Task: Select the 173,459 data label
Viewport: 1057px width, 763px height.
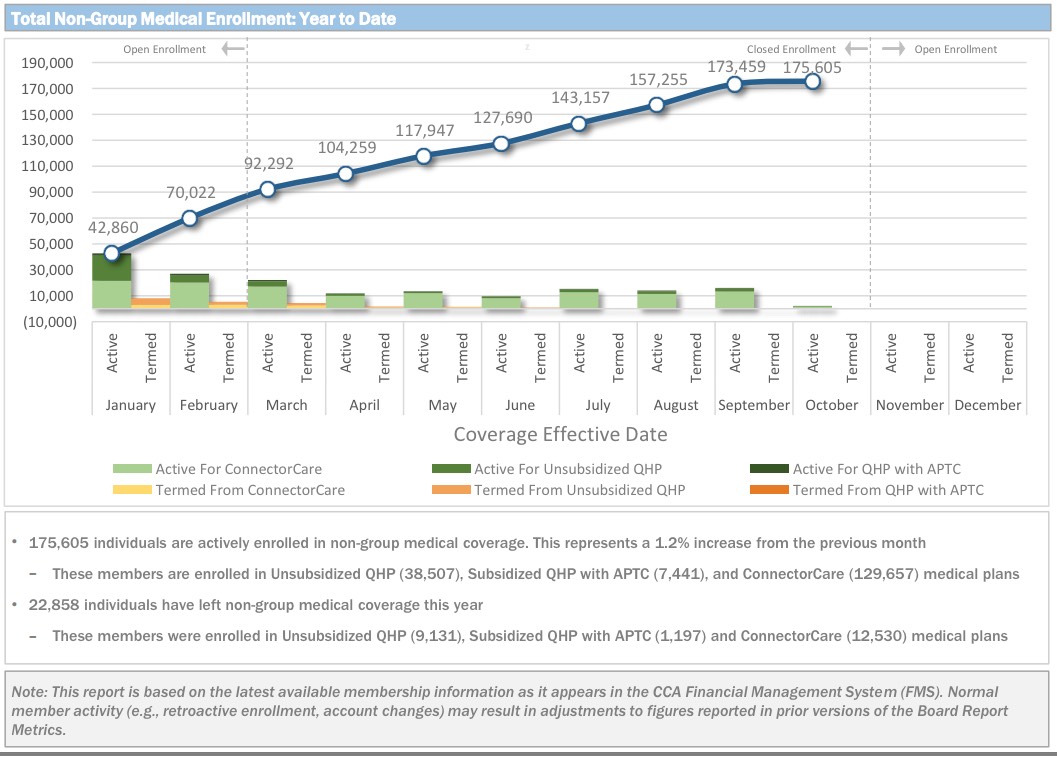Action: point(736,67)
